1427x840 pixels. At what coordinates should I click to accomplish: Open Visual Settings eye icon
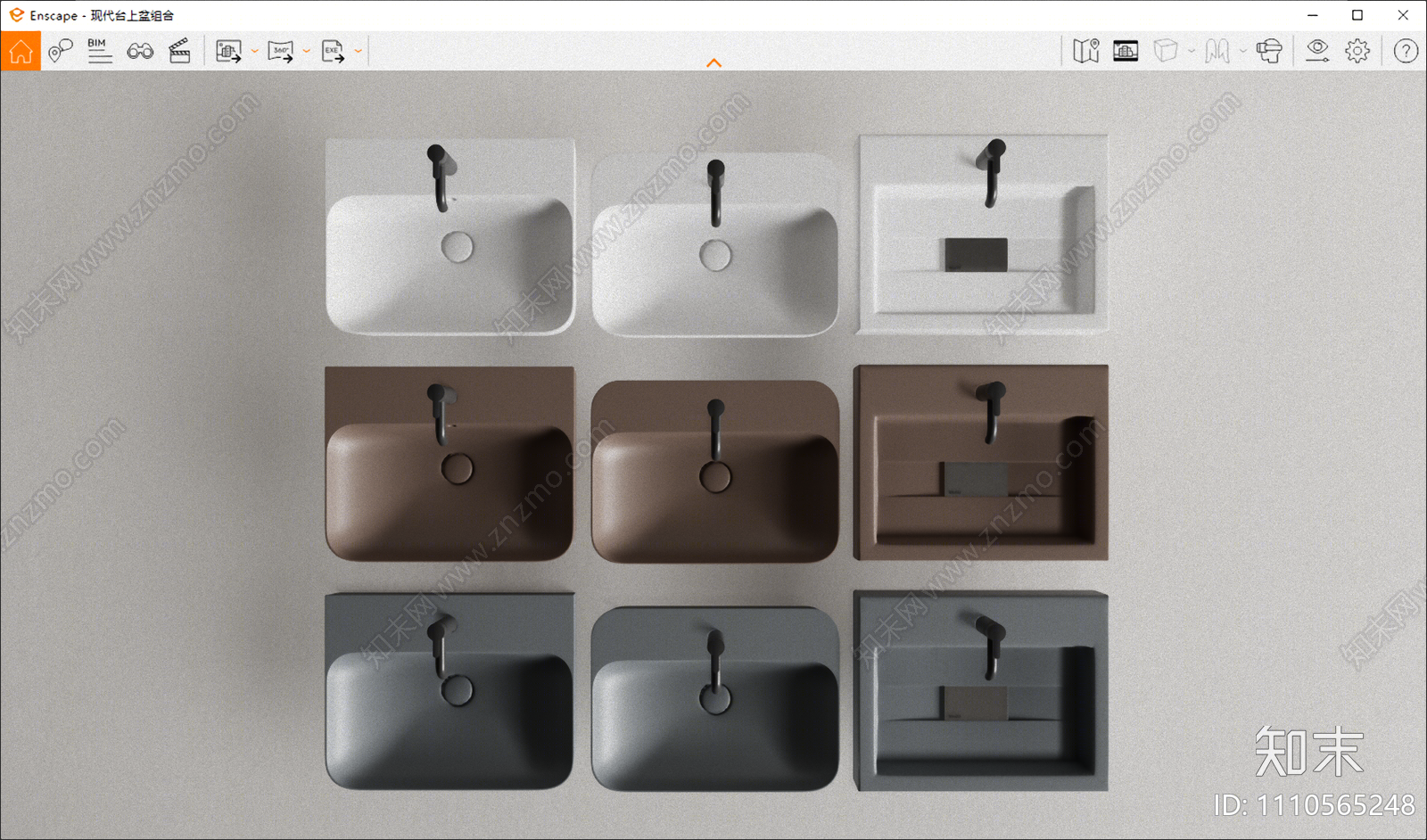[x=1317, y=51]
